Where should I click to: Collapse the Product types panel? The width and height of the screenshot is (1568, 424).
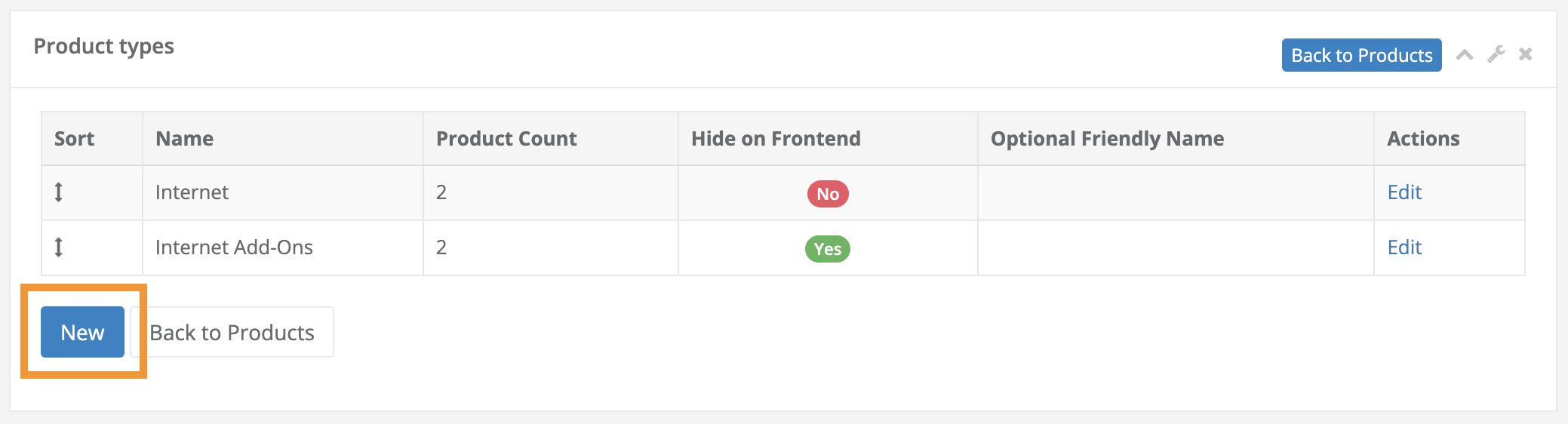pos(1465,54)
